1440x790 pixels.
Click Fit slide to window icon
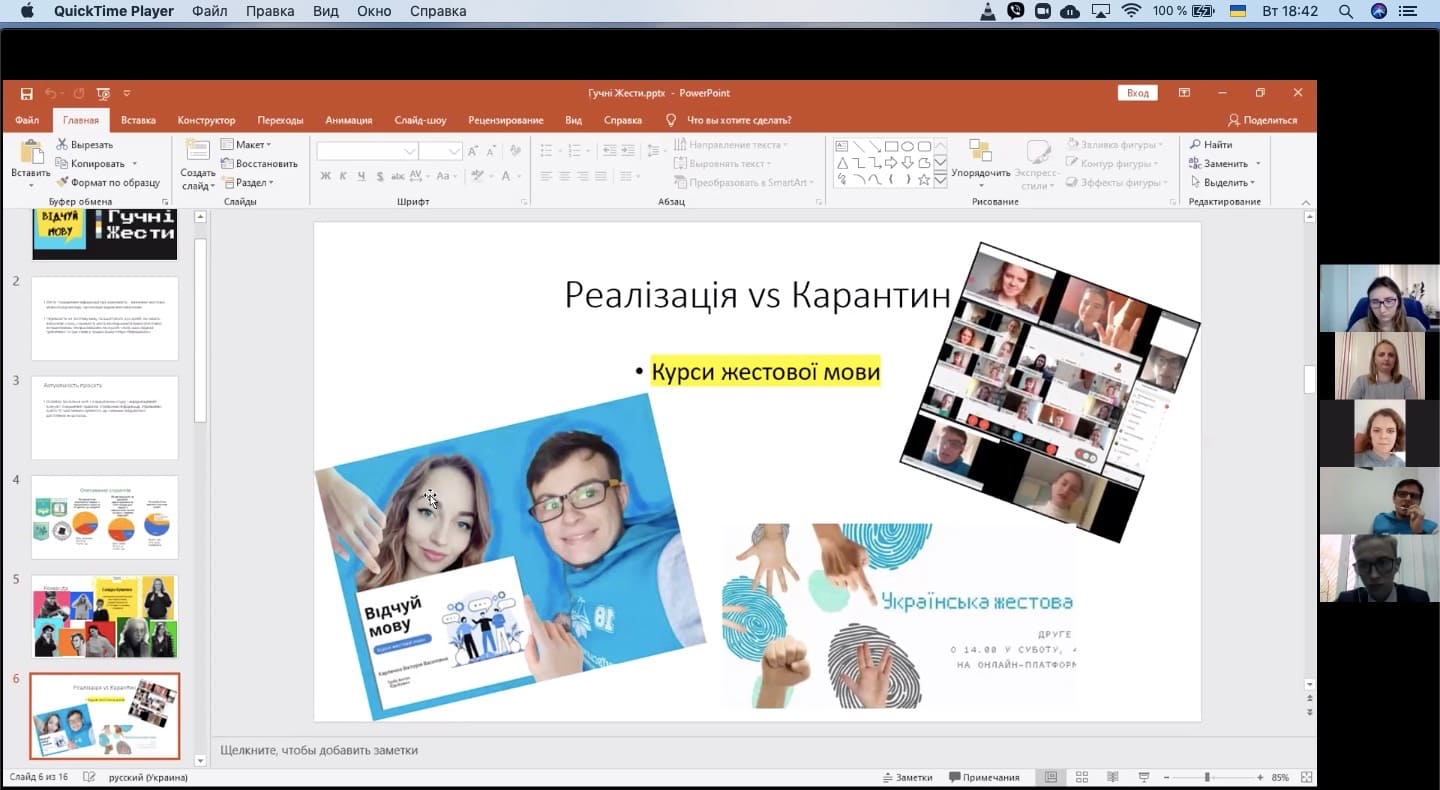tap(1307, 777)
